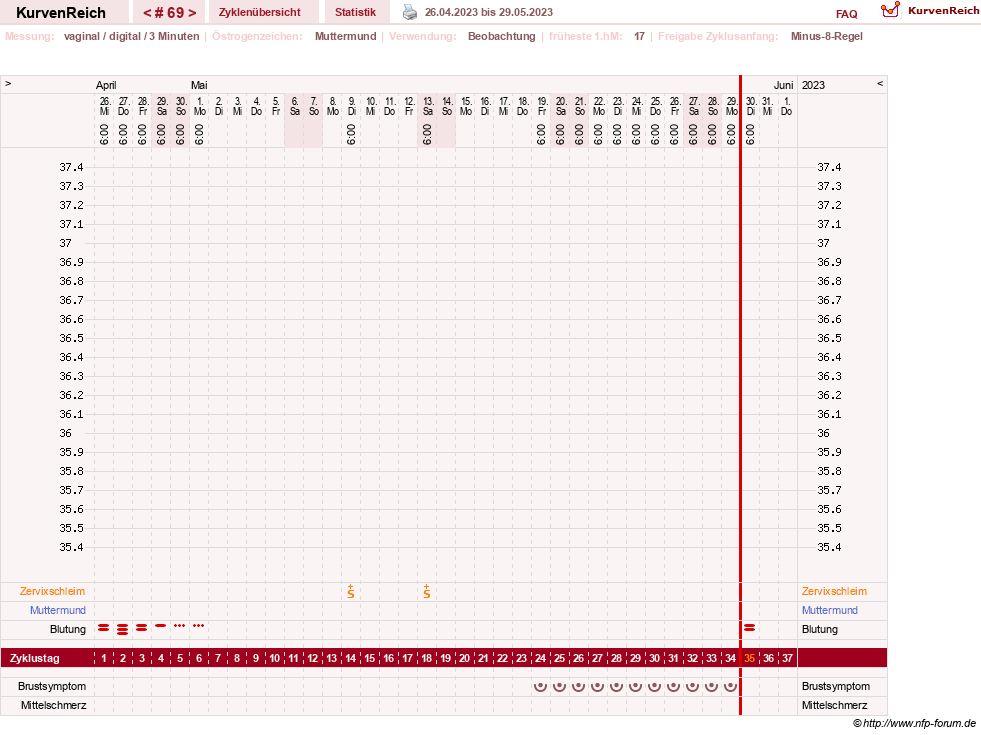Screen dimensions: 981x735
Task: Select the cycle number # 69 label
Action: [x=170, y=13]
